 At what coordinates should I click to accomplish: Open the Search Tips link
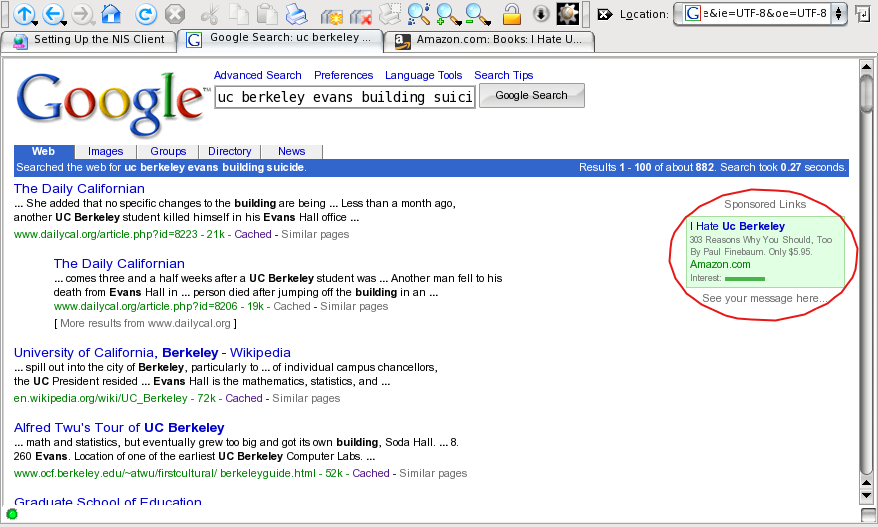click(x=503, y=75)
